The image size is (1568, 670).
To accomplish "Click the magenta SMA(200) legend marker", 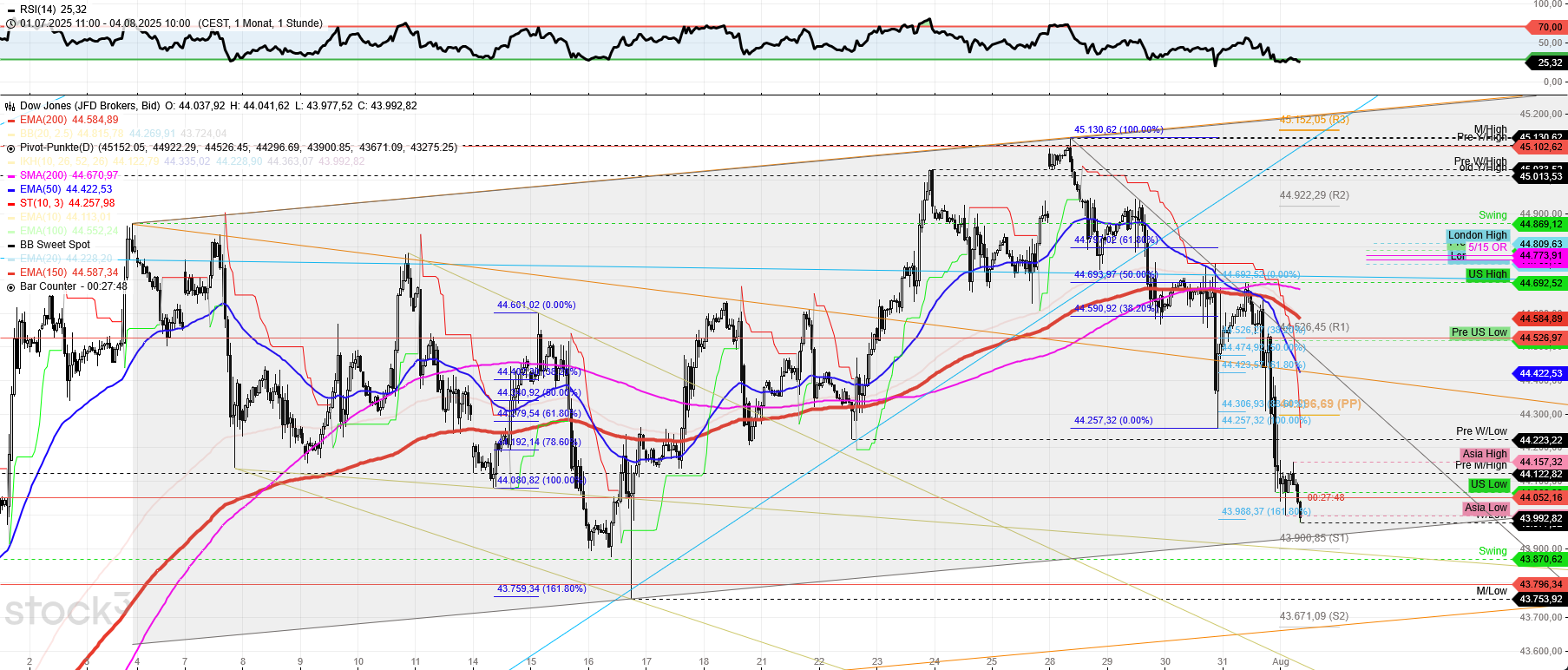I will point(10,175).
